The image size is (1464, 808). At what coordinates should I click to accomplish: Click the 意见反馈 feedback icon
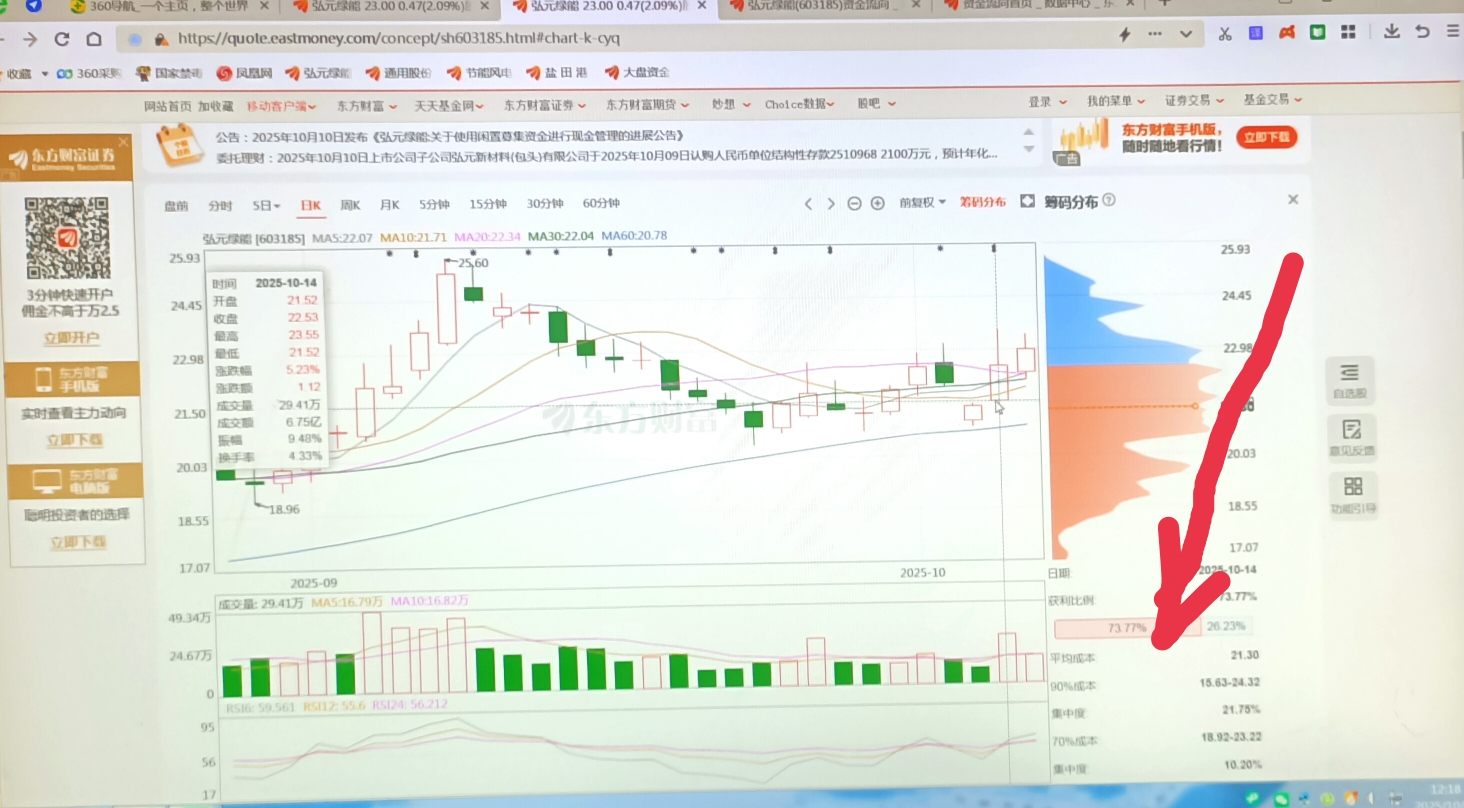coord(1352,436)
